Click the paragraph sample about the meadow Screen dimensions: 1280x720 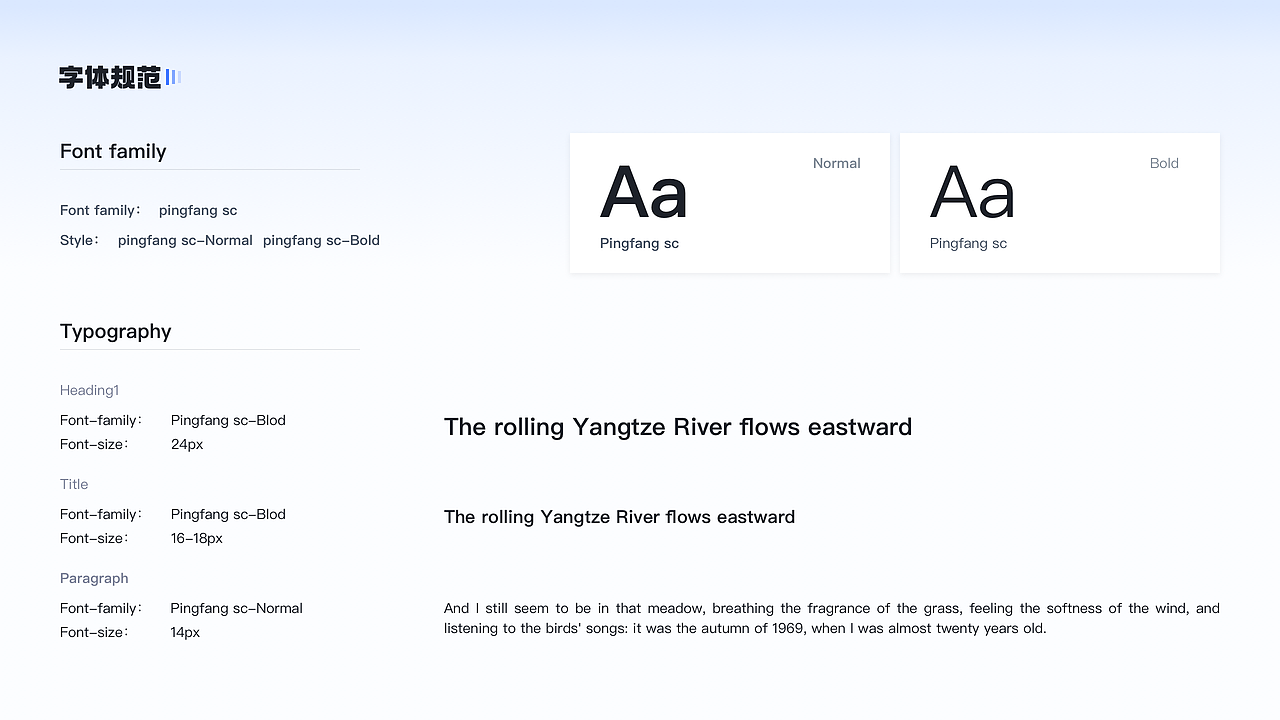tap(831, 618)
